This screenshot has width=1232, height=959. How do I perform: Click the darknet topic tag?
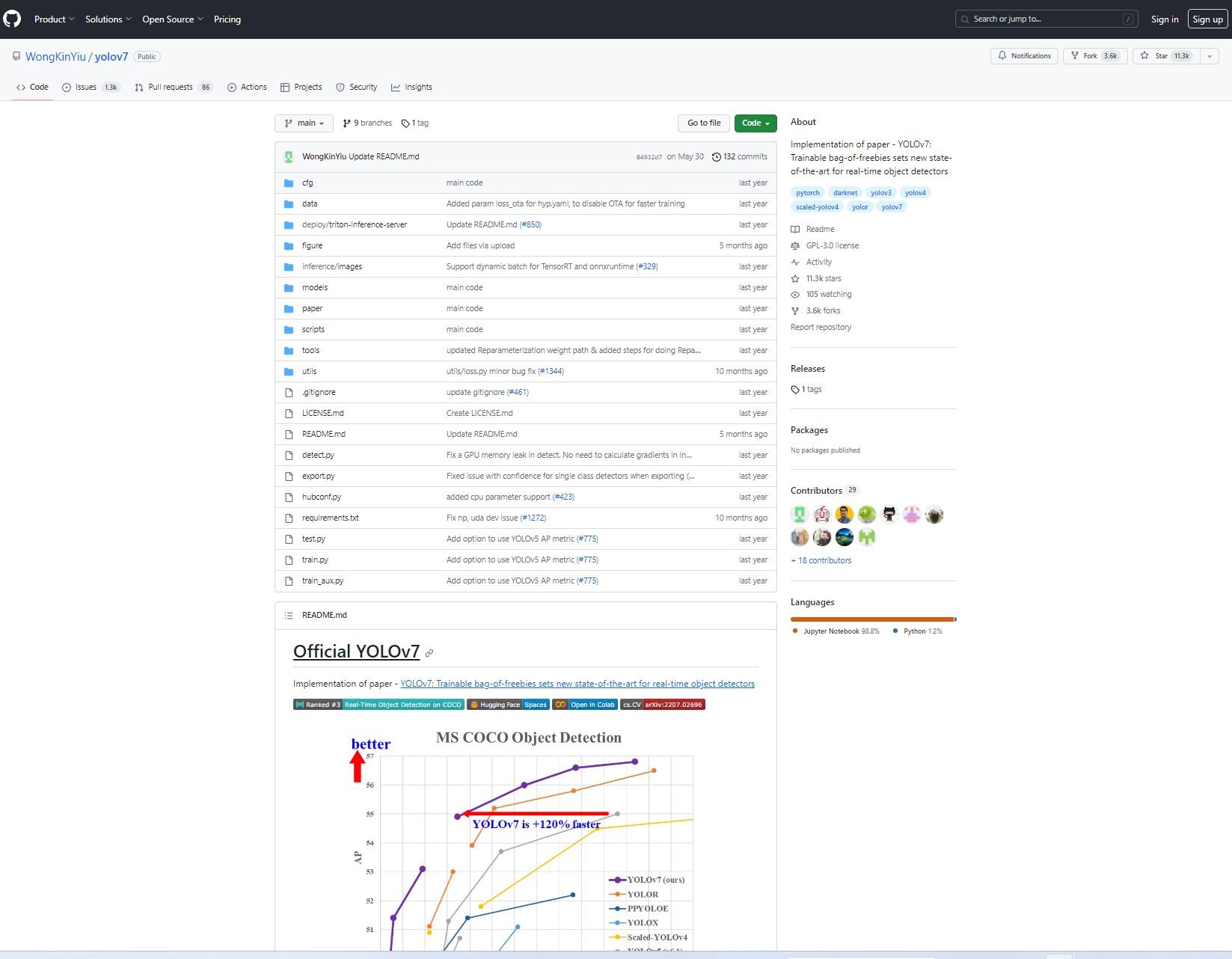click(845, 193)
